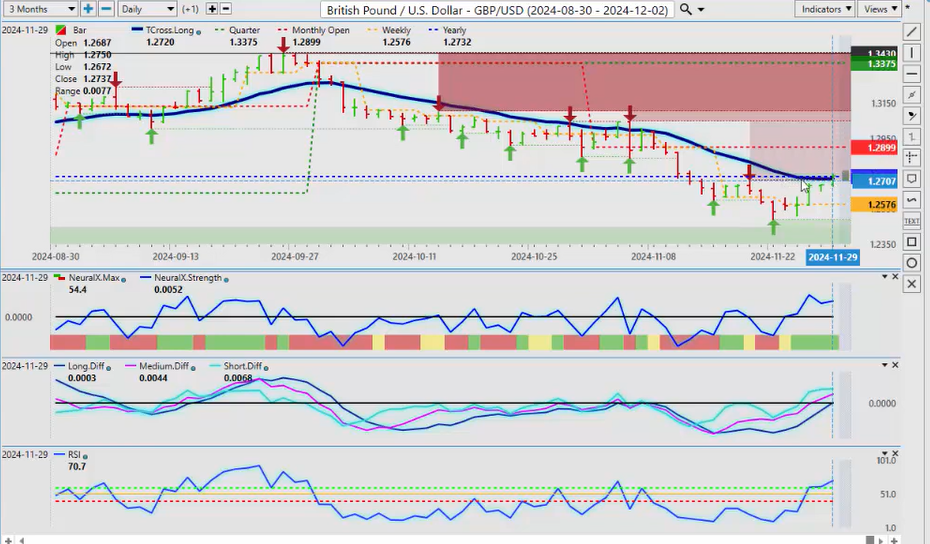Image resolution: width=930 pixels, height=544 pixels.
Task: Click the Quarter legend label
Action: pos(244,30)
